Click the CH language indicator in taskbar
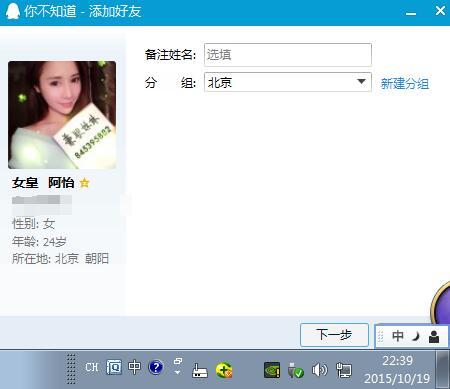Screen dimensions: 450x389 92,367
